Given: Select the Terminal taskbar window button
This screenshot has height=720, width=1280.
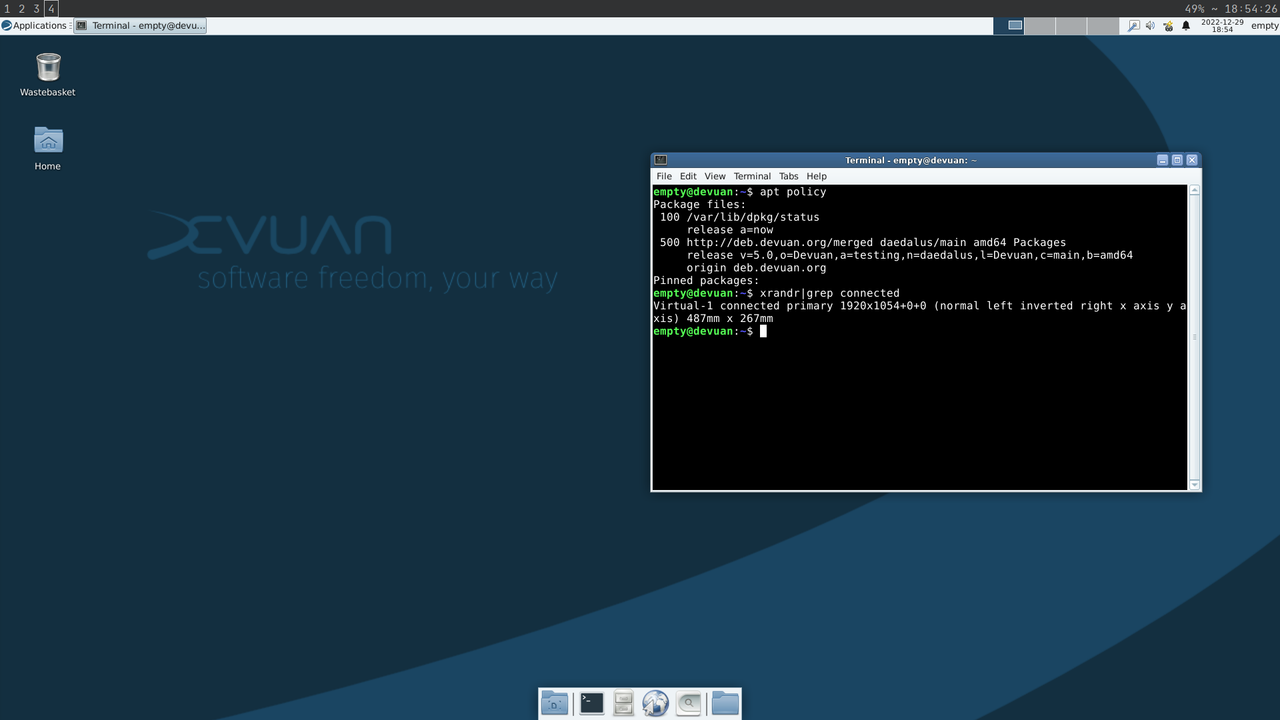Looking at the screenshot, I should point(140,26).
